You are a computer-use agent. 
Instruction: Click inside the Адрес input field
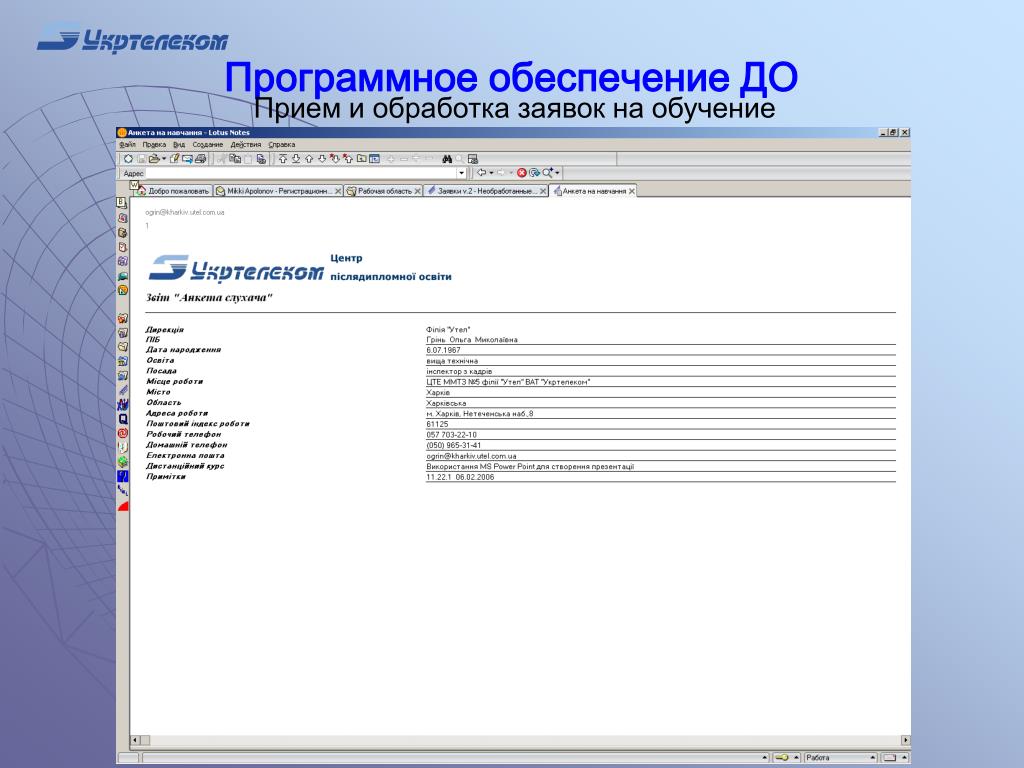point(300,173)
